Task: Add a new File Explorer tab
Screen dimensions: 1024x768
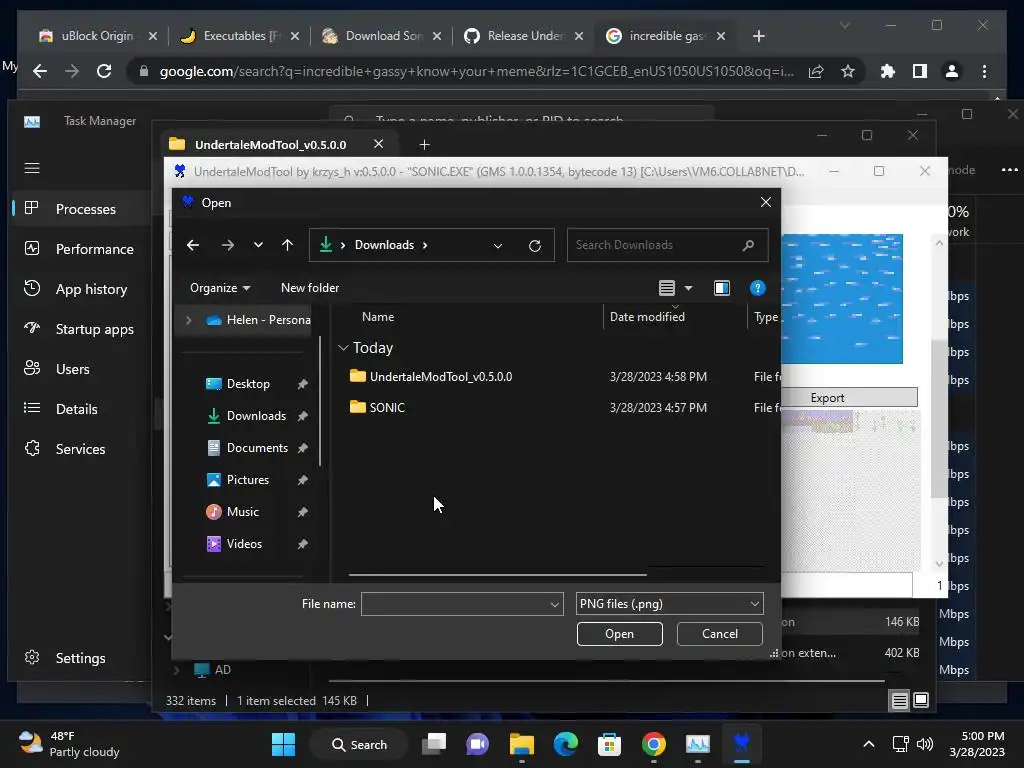Action: [424, 144]
